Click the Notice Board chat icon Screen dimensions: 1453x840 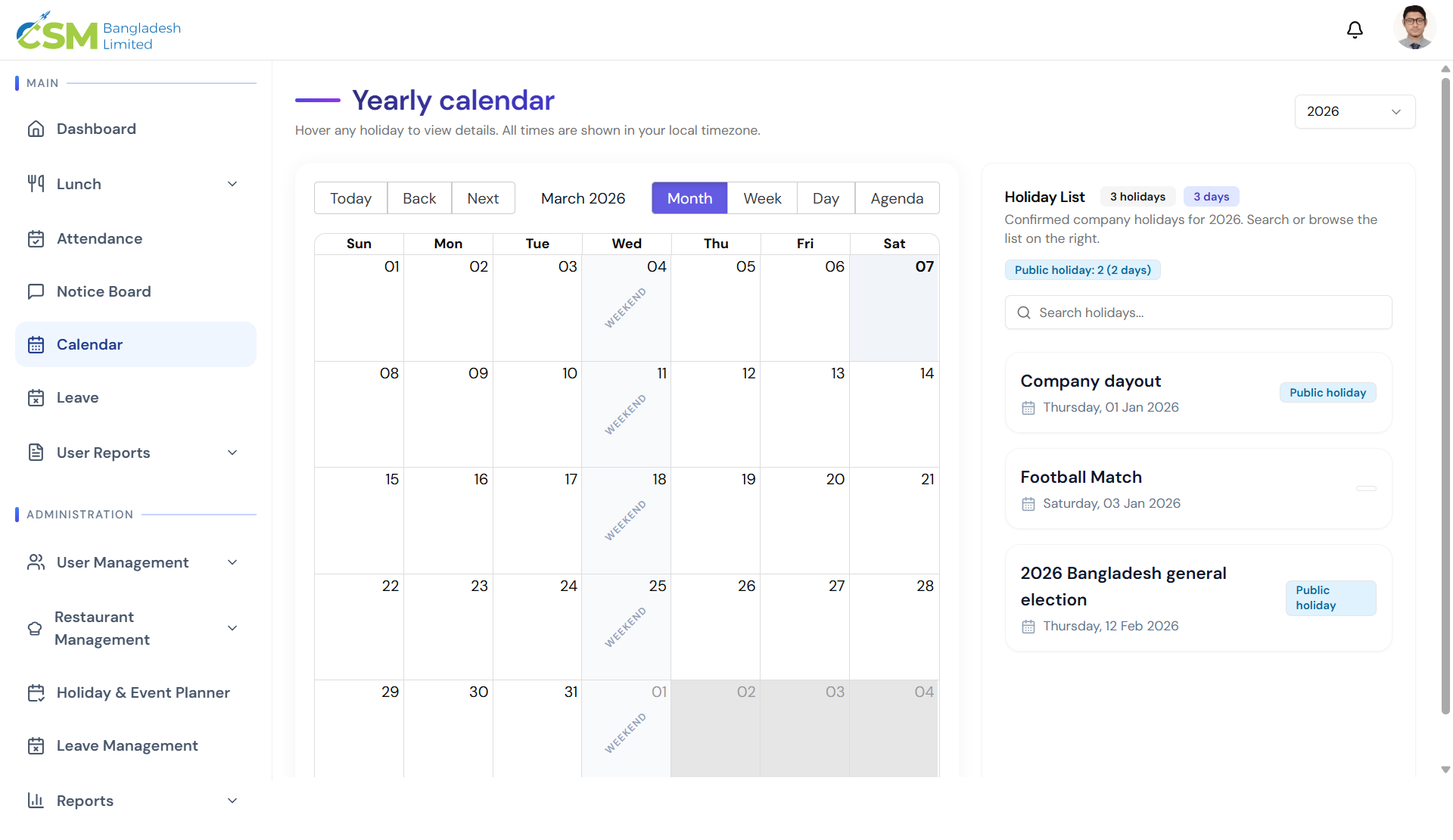tap(36, 291)
